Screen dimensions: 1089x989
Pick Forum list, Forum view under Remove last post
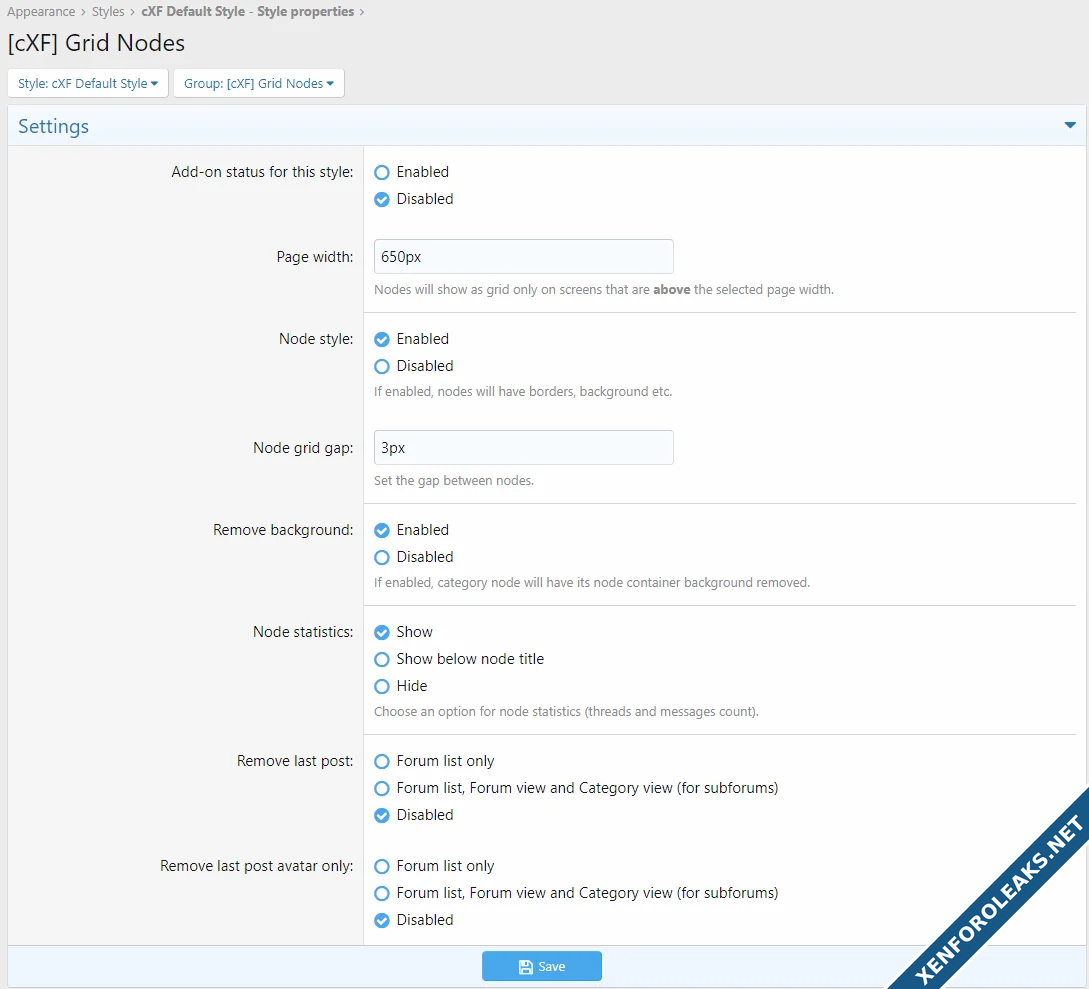pyautogui.click(x=382, y=789)
